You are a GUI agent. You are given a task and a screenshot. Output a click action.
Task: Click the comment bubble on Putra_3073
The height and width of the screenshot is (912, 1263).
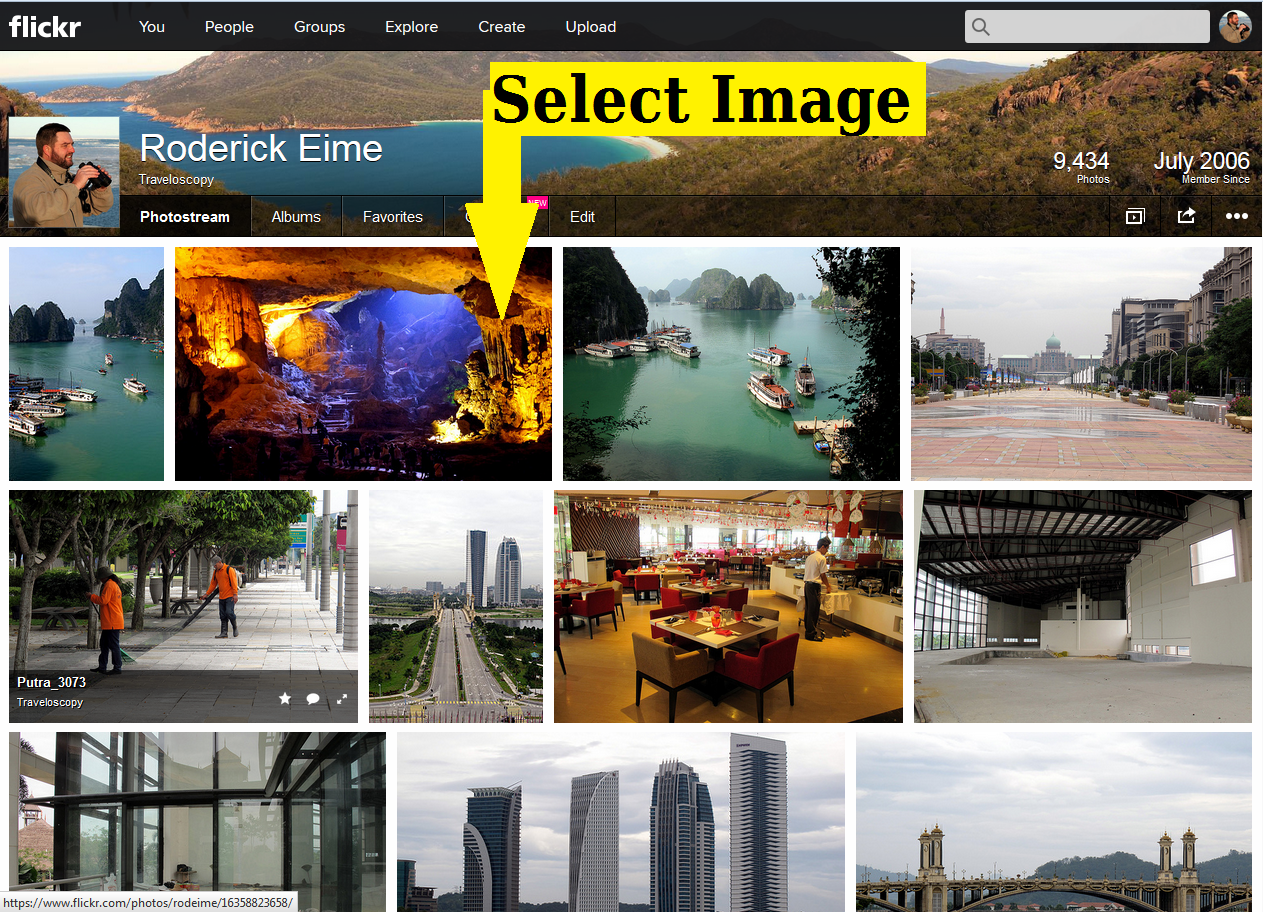tap(313, 699)
